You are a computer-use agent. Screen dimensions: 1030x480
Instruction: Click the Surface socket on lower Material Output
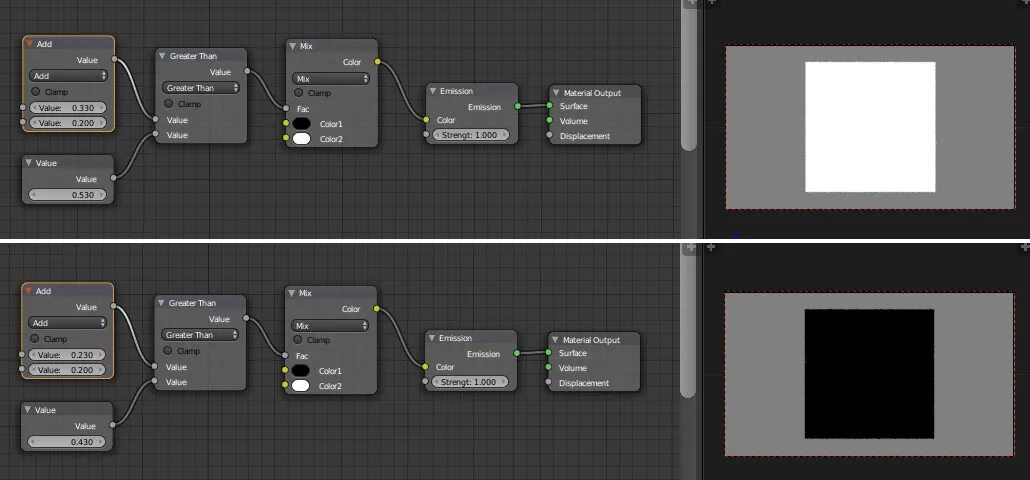(x=549, y=353)
